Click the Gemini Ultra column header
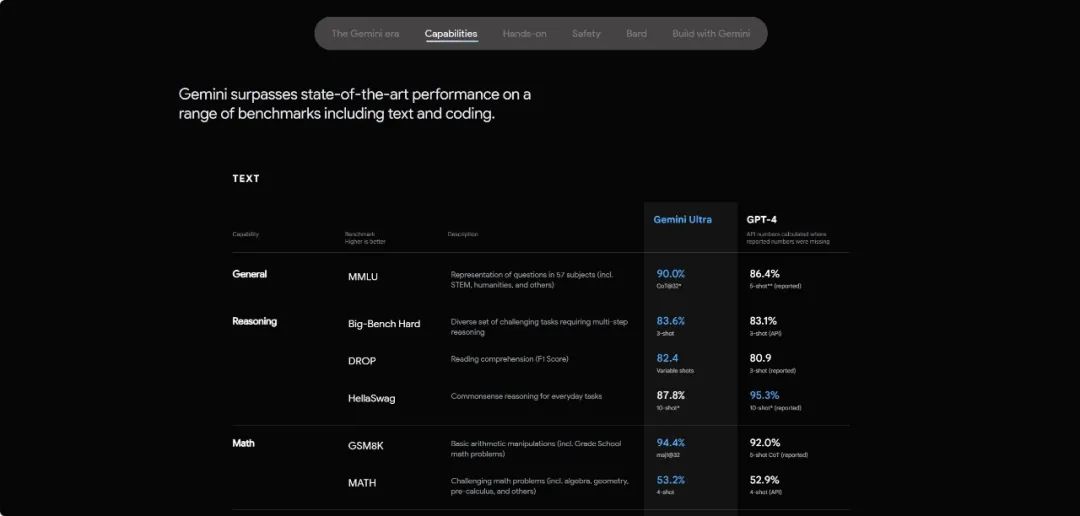The width and height of the screenshot is (1080, 516). tap(683, 219)
